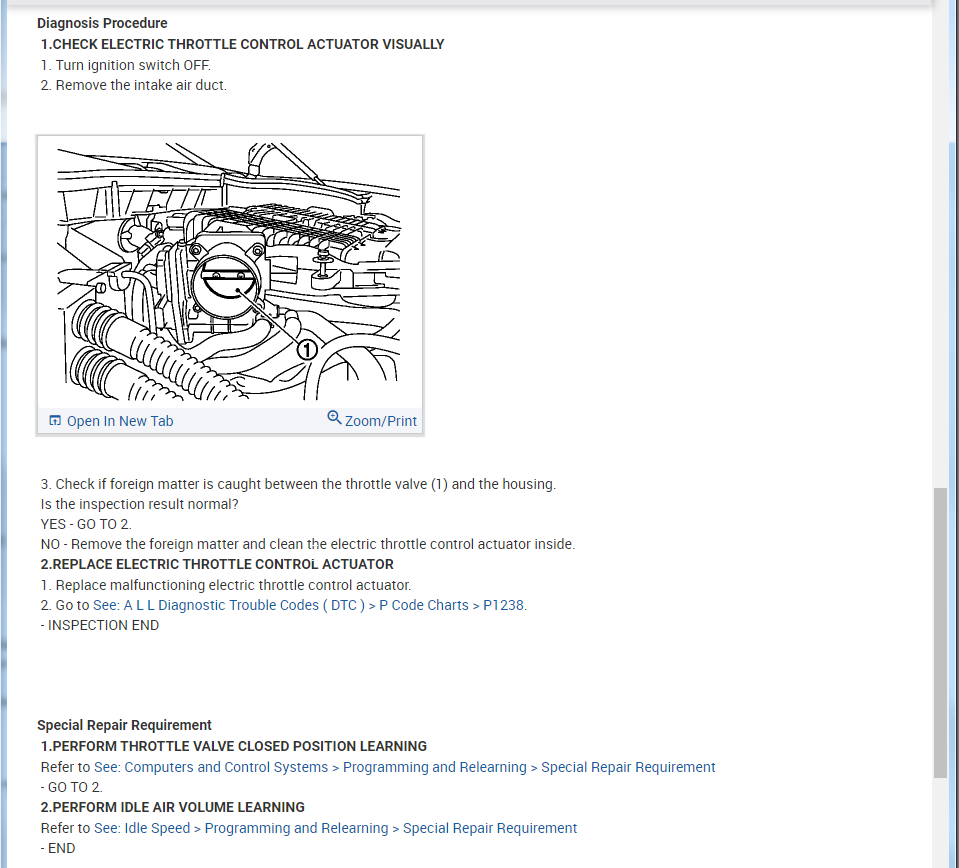Image resolution: width=959 pixels, height=868 pixels.
Task: Click 'Remove the intake air duct.' step
Action: [133, 85]
